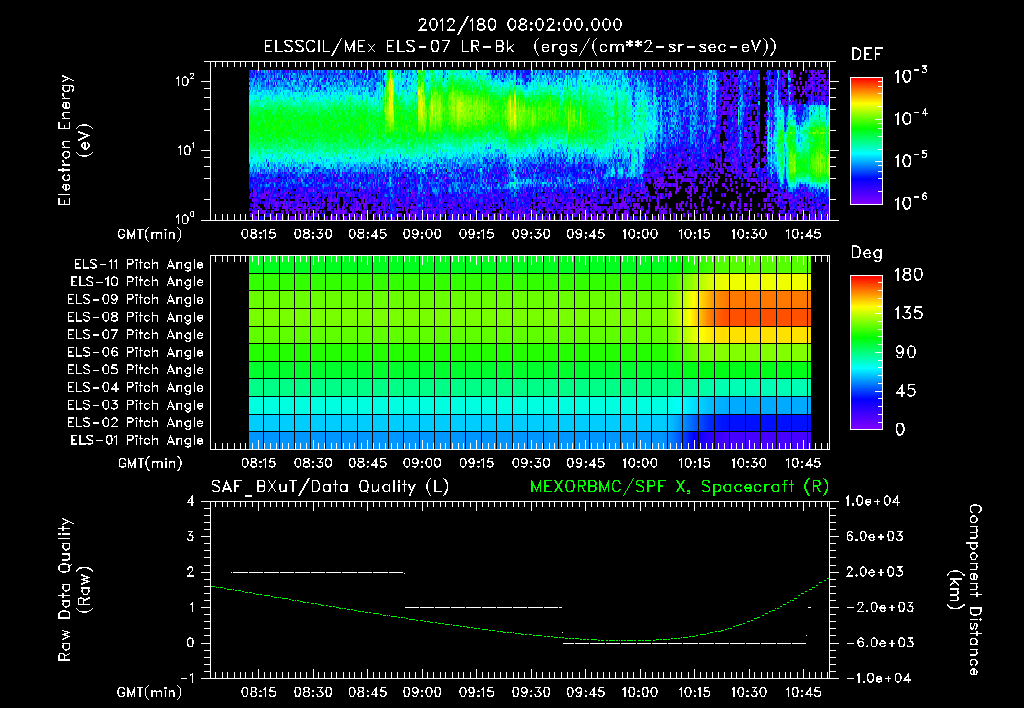
Task: Click the 'ELS-03 Pitch Angle' row label
Action: tap(135, 406)
